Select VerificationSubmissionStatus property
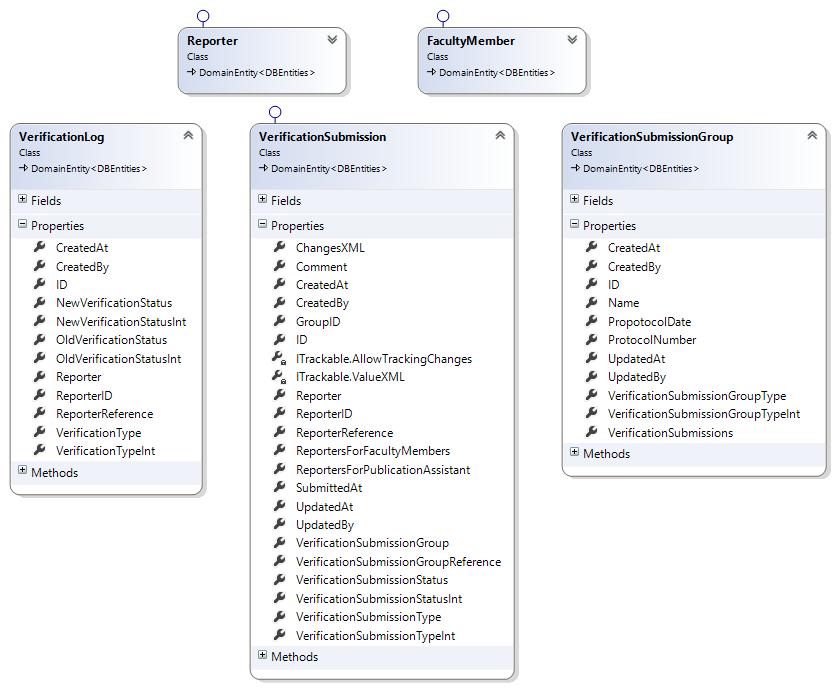 (372, 580)
